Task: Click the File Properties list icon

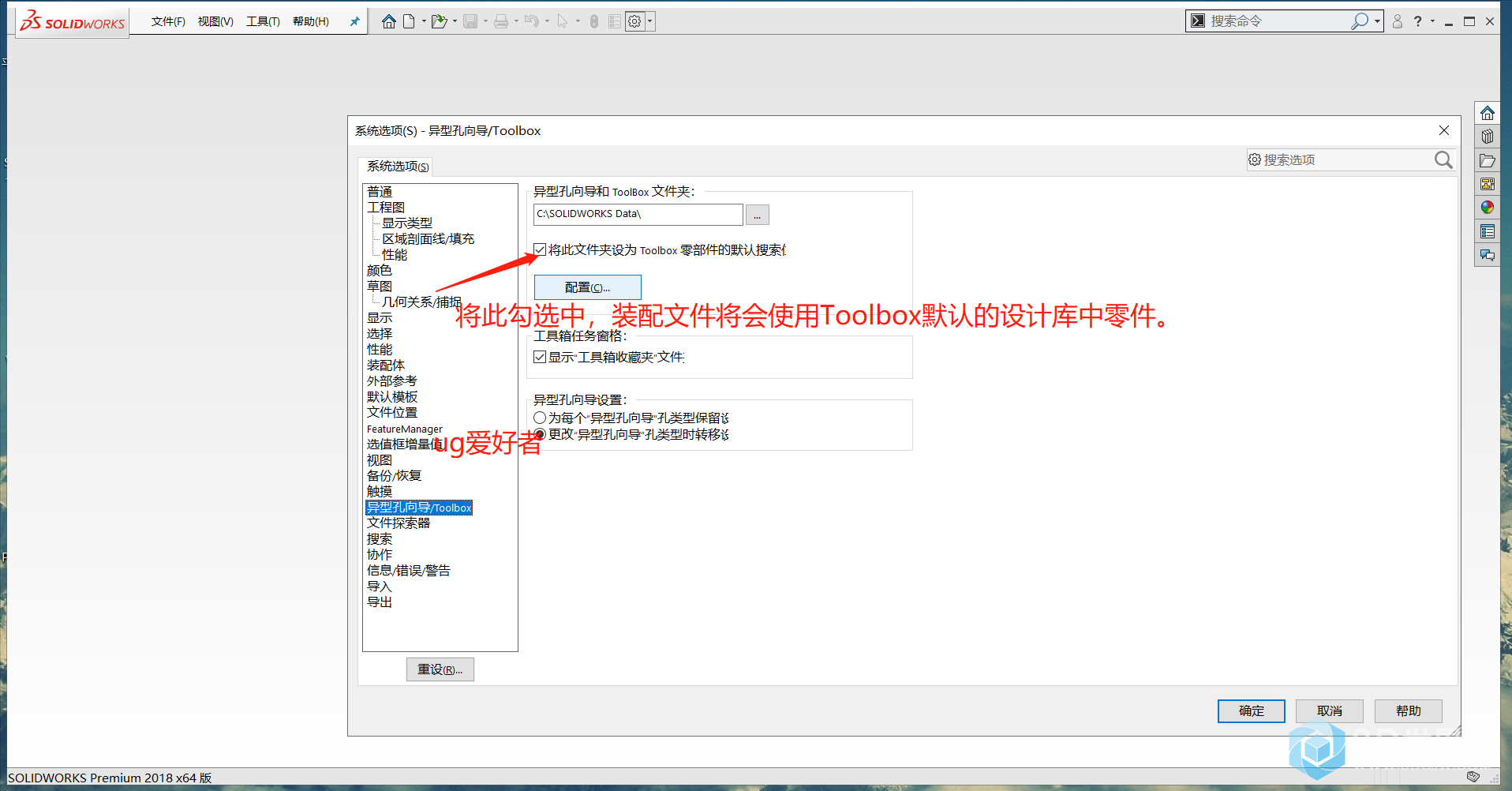Action: (615, 21)
